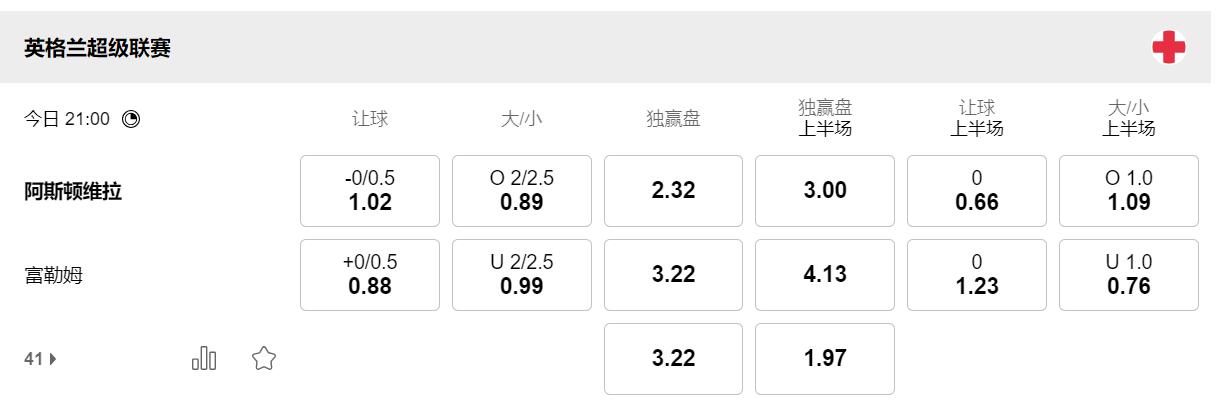Select first-half Under 1.0 at 0.76
Screen dimensions: 1221x407
coord(1129,275)
